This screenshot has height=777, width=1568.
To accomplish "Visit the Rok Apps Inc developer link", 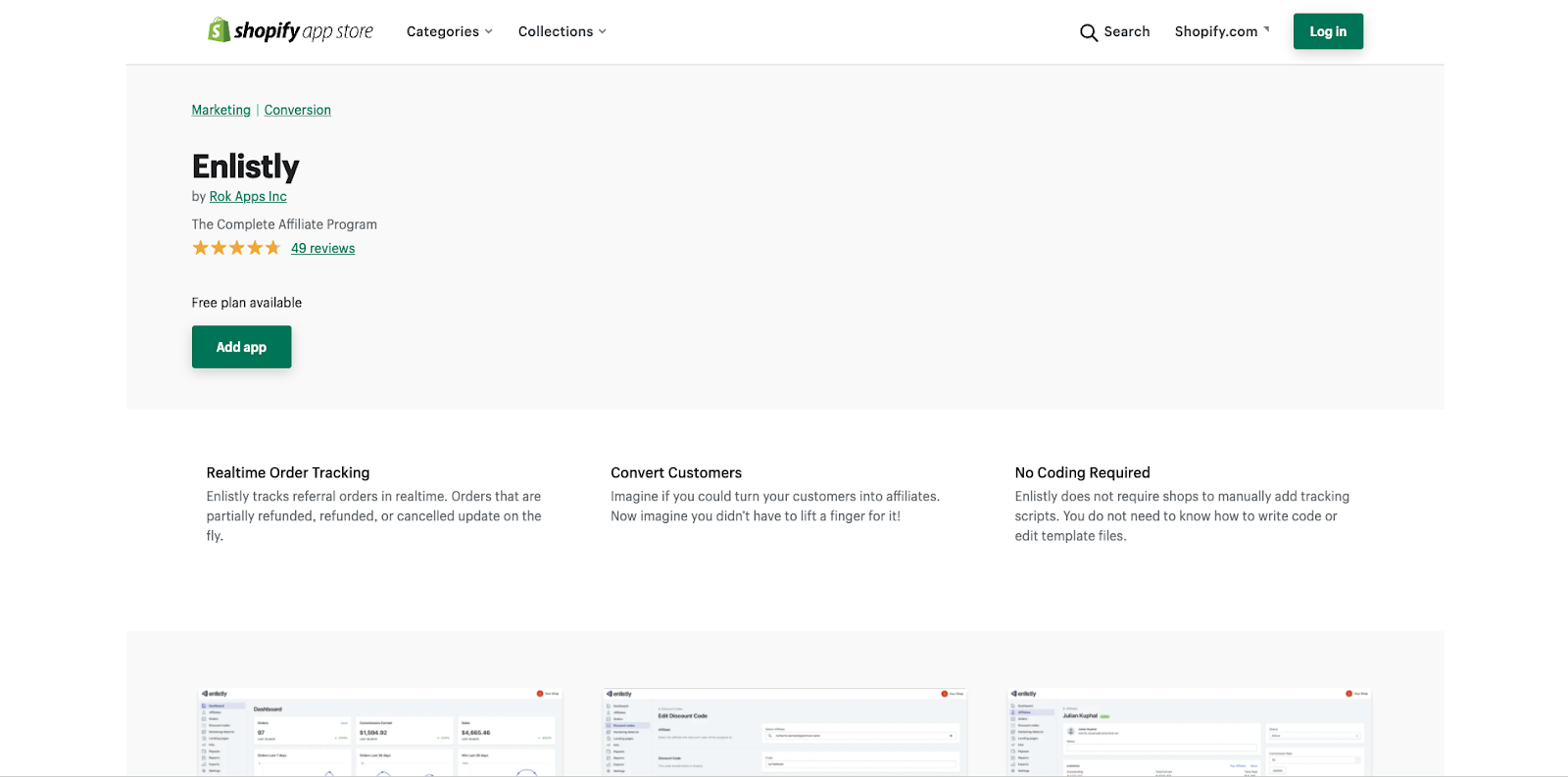I will 248,196.
